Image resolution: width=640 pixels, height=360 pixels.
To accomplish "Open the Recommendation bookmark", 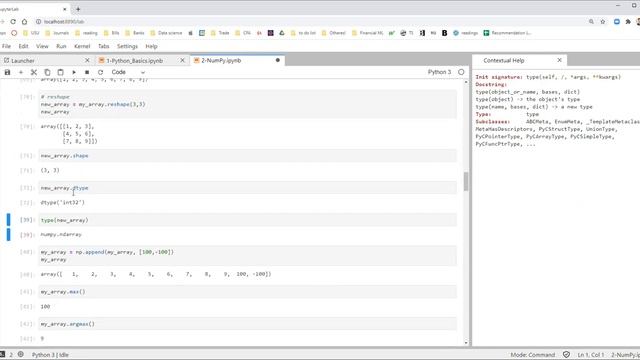I will 507,33.
